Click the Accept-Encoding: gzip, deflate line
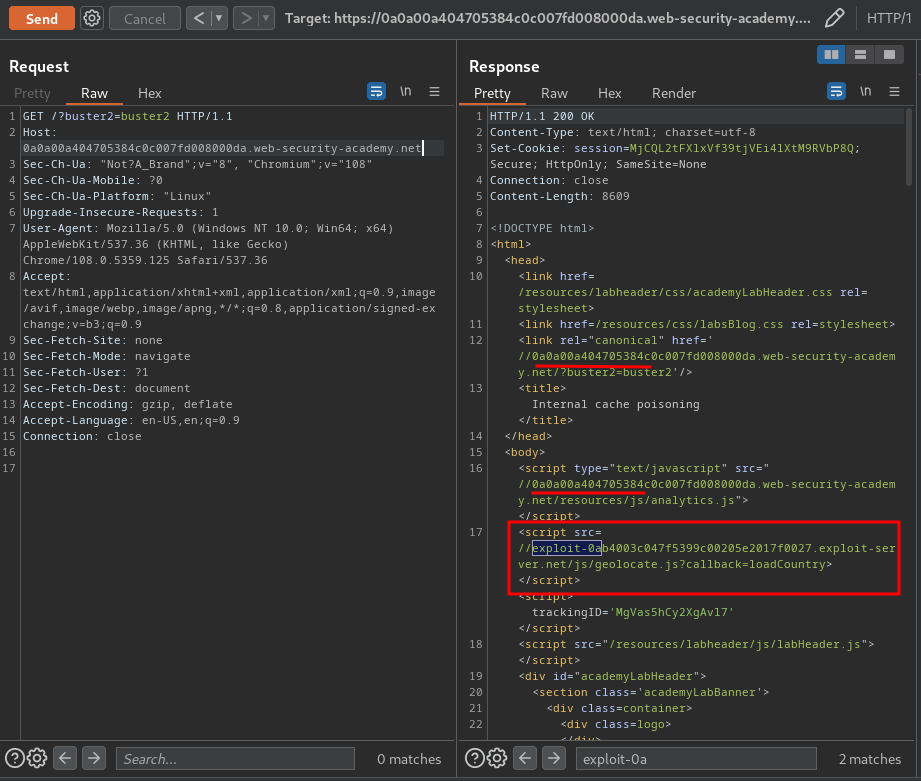921x781 pixels. (x=127, y=404)
